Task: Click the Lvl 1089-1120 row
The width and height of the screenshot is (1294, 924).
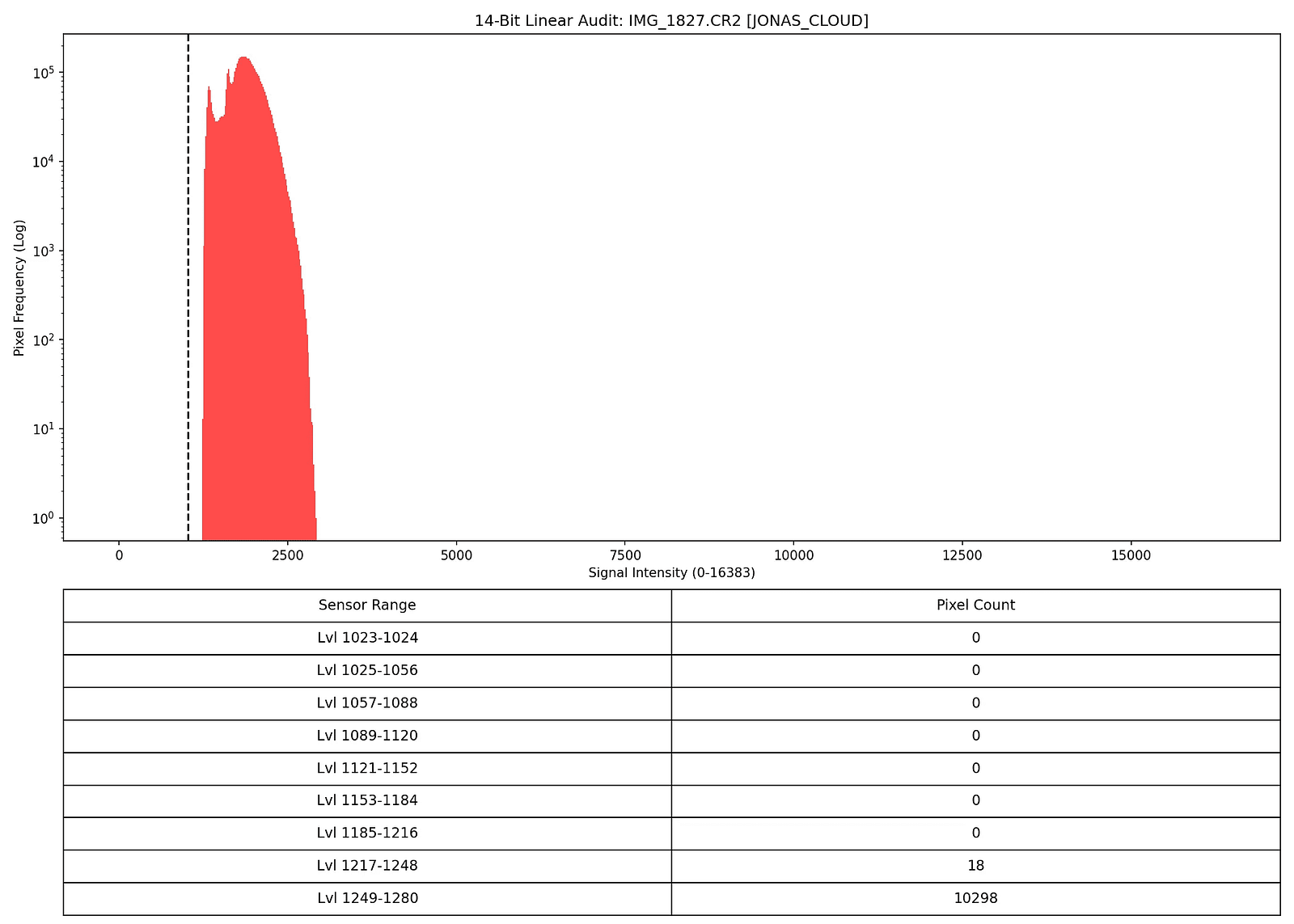Action: [368, 736]
